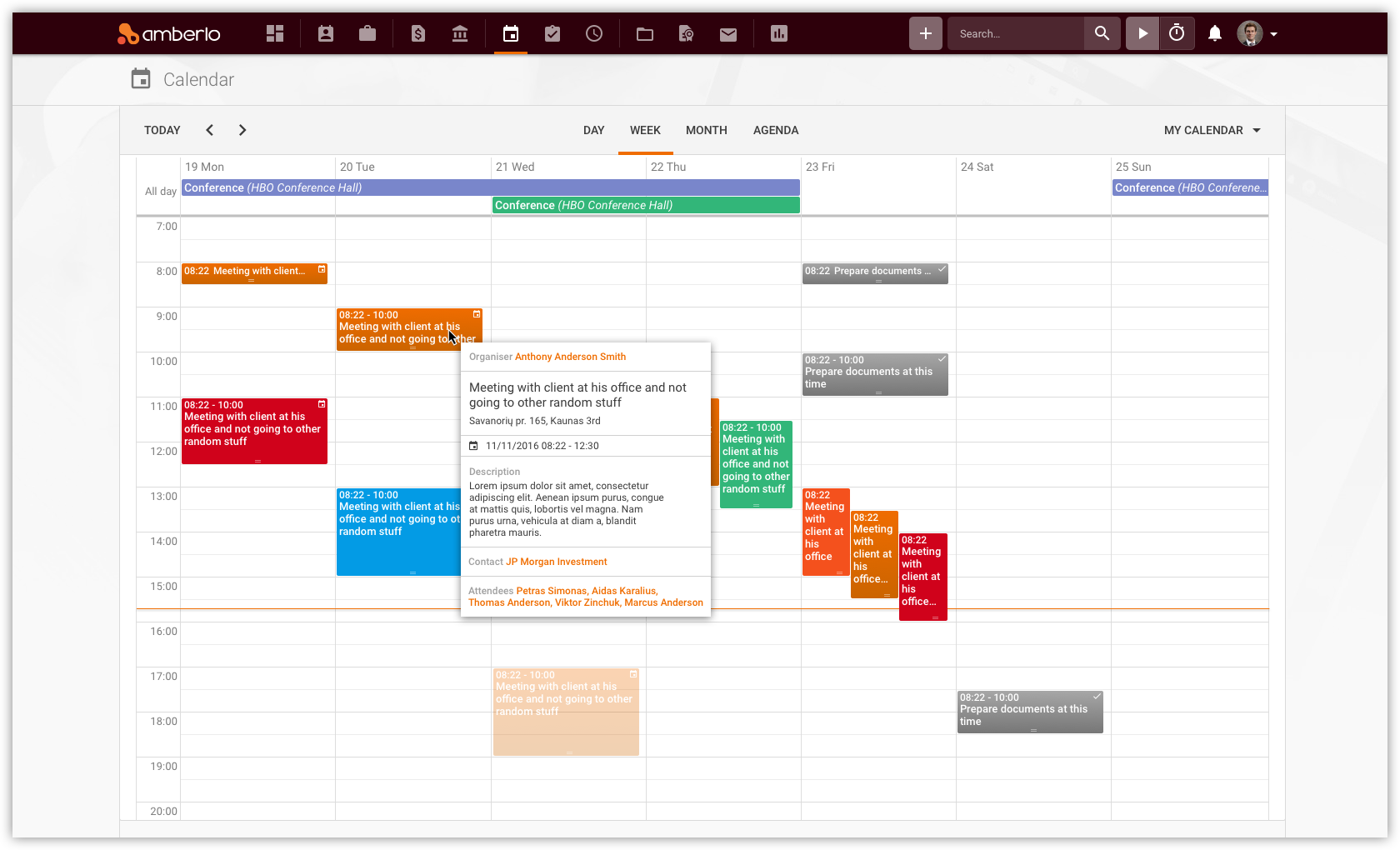Open the green Conference all-day event
This screenshot has width=1400, height=850.
[646, 205]
